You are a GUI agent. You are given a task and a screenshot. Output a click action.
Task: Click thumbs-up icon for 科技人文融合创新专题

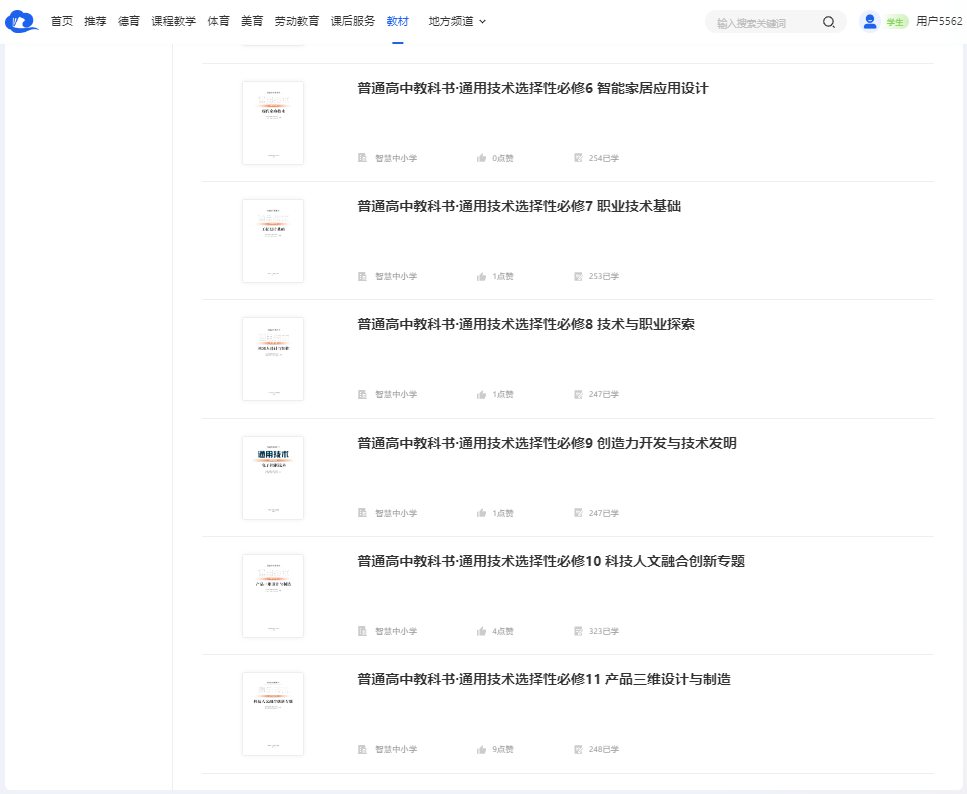pyautogui.click(x=482, y=632)
